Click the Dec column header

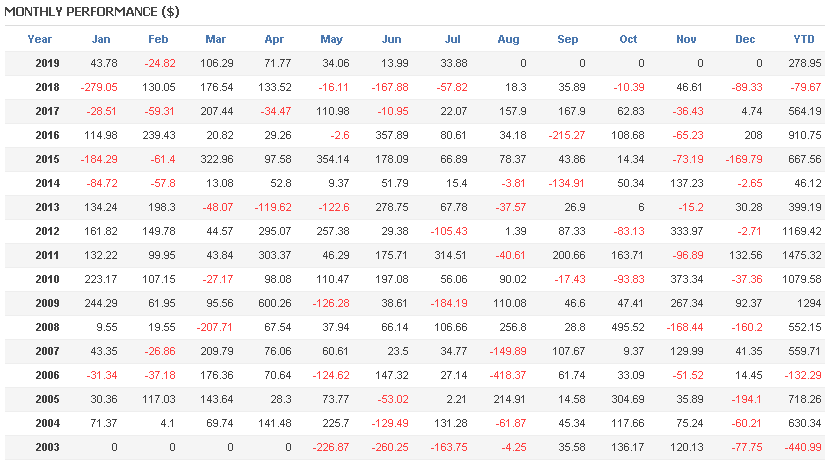point(745,39)
